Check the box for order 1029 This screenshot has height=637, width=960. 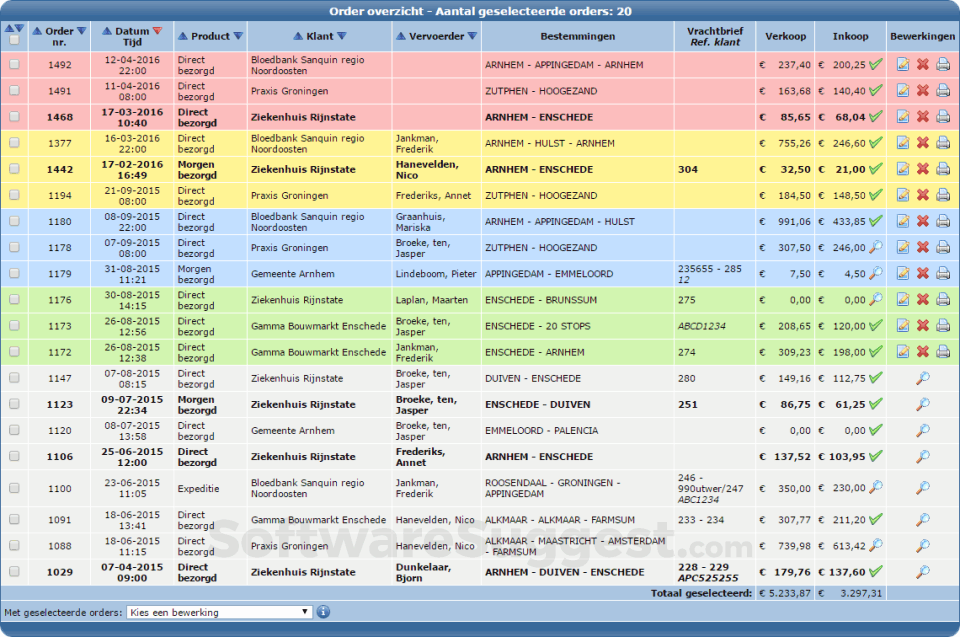(14, 572)
